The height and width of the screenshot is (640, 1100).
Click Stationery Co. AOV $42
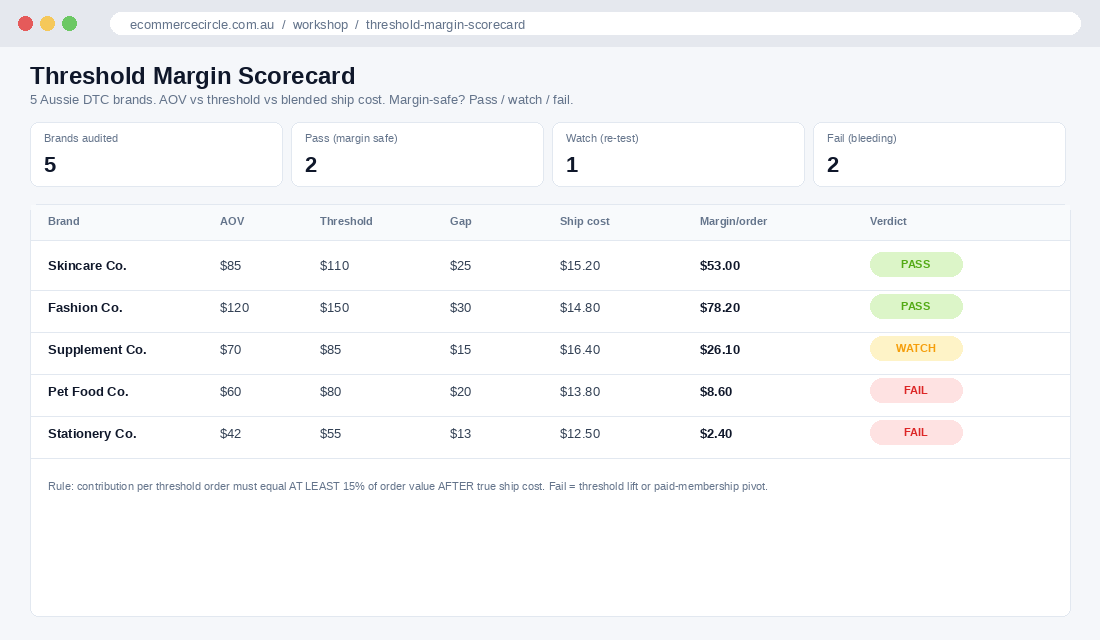(230, 434)
